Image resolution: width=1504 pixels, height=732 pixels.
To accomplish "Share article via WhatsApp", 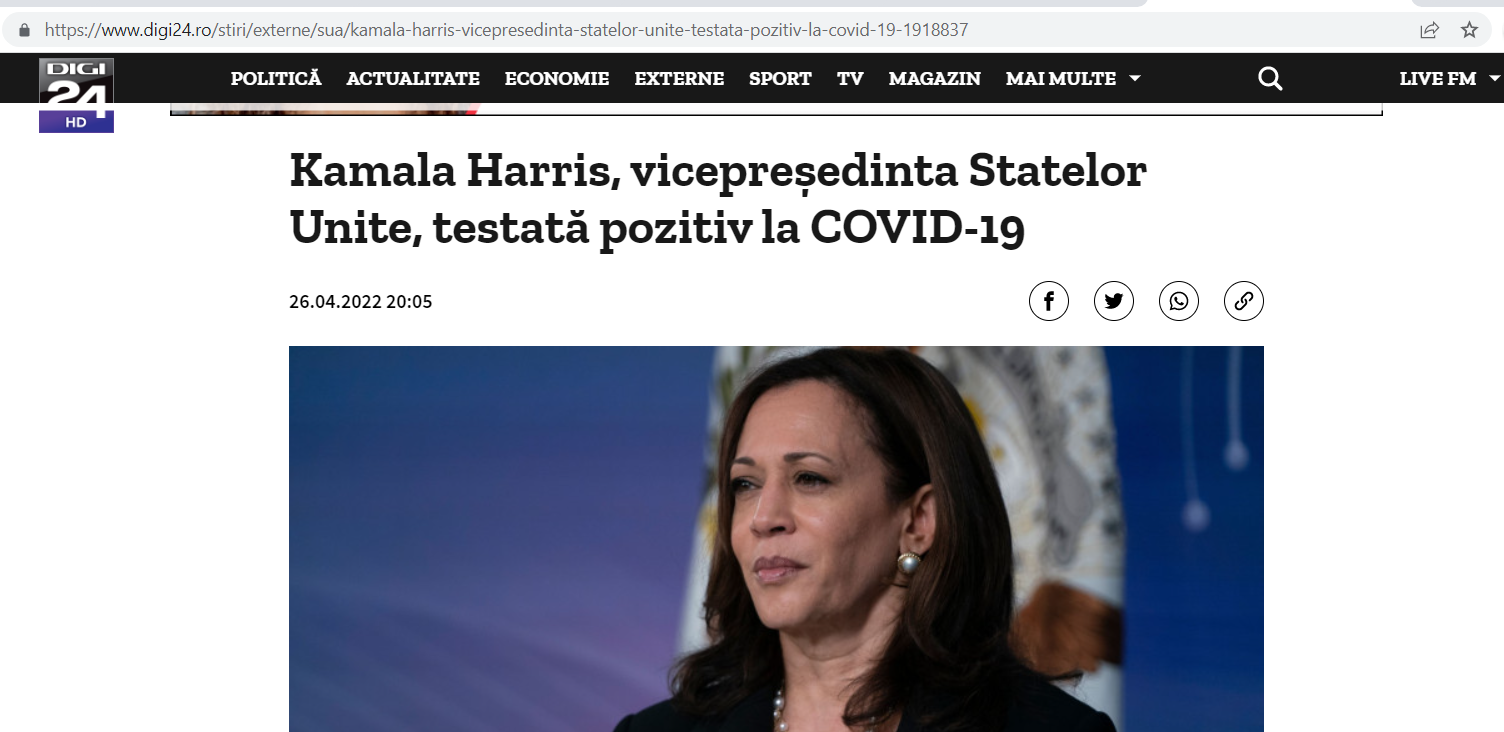I will 1179,301.
